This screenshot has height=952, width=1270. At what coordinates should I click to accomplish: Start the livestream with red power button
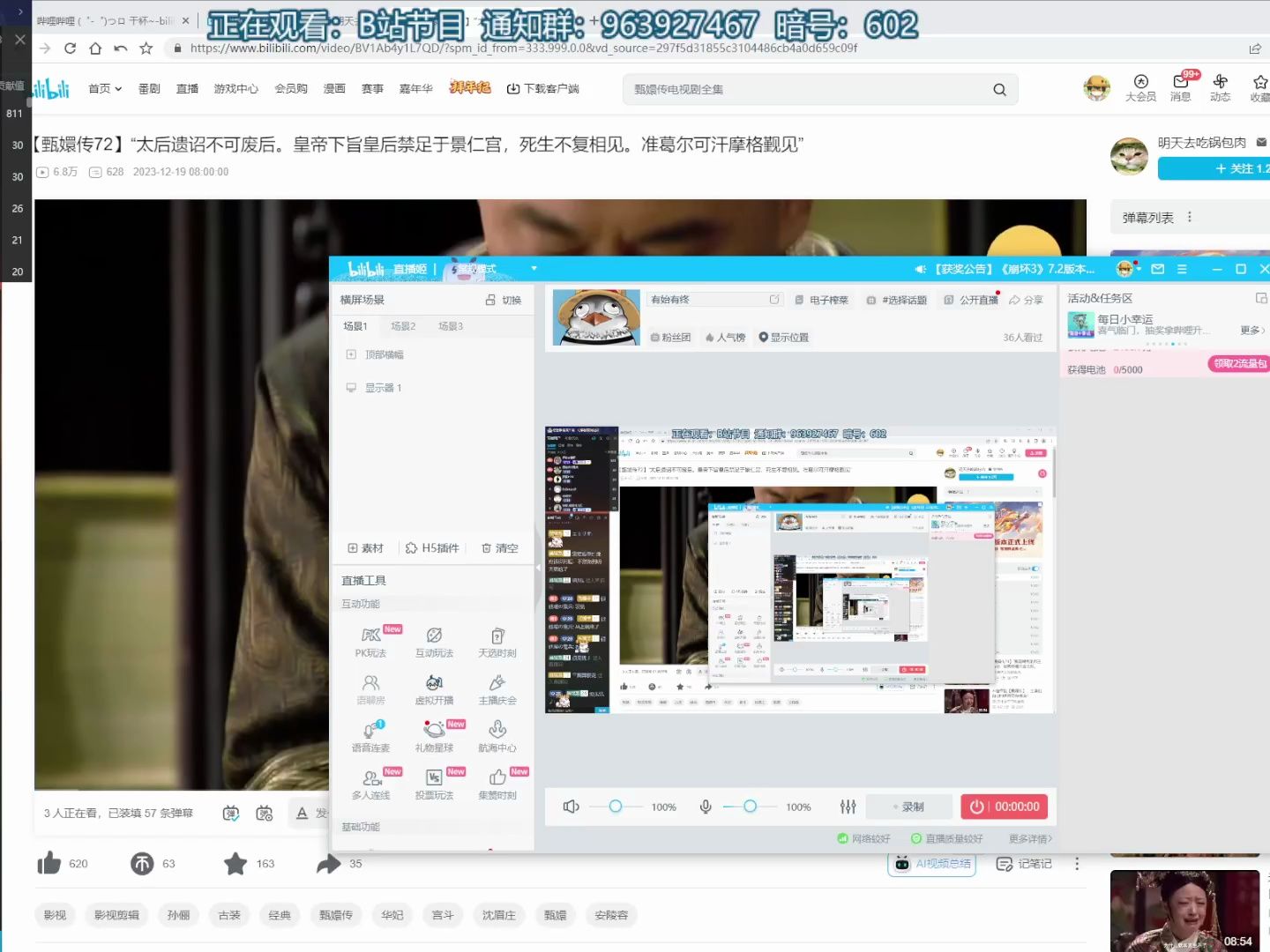tap(1004, 807)
